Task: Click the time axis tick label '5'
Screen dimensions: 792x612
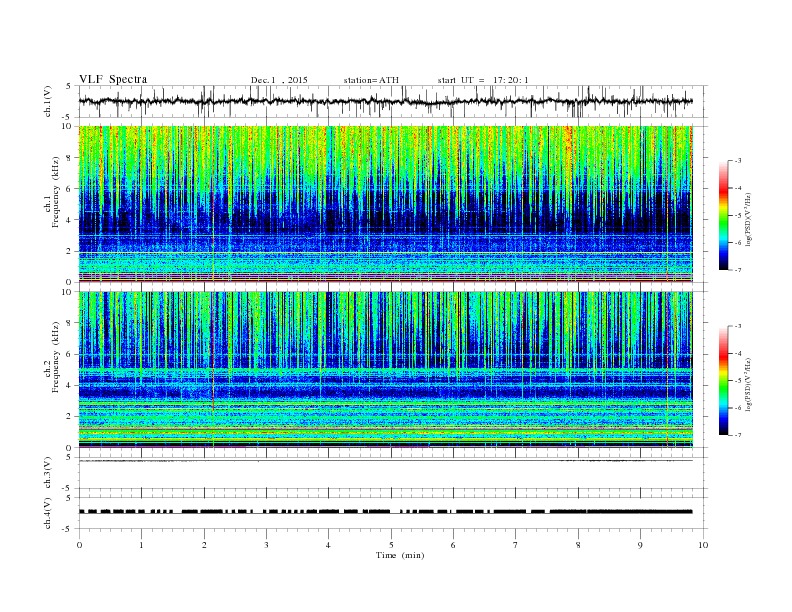Action: click(391, 545)
